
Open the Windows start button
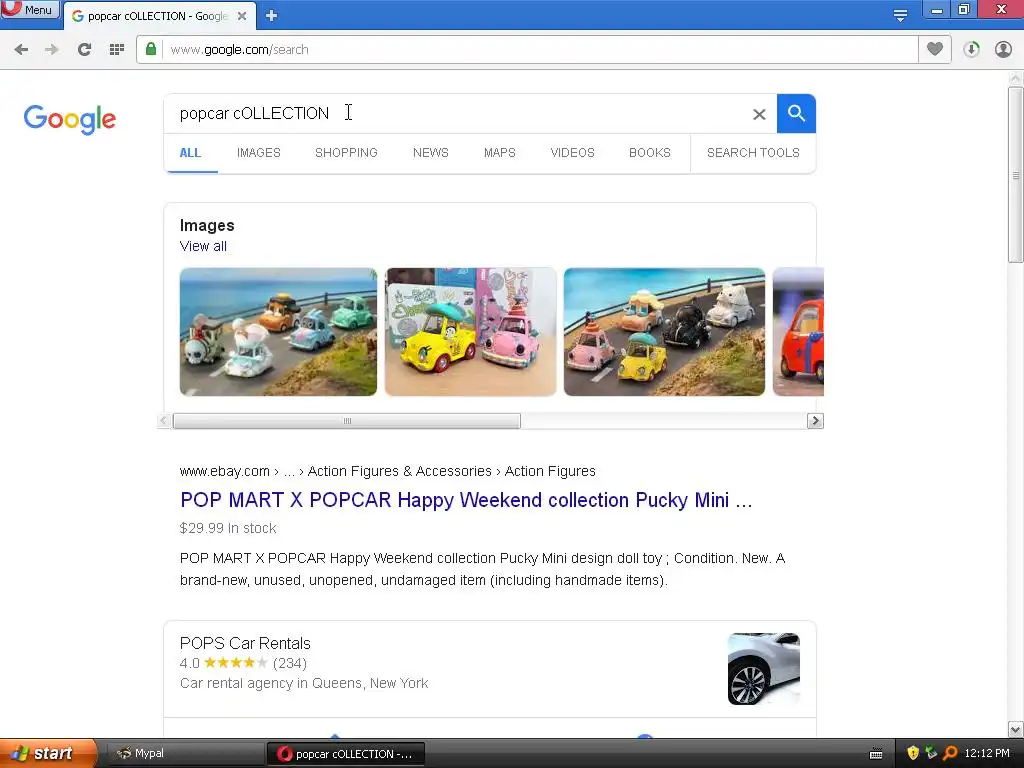(x=48, y=754)
